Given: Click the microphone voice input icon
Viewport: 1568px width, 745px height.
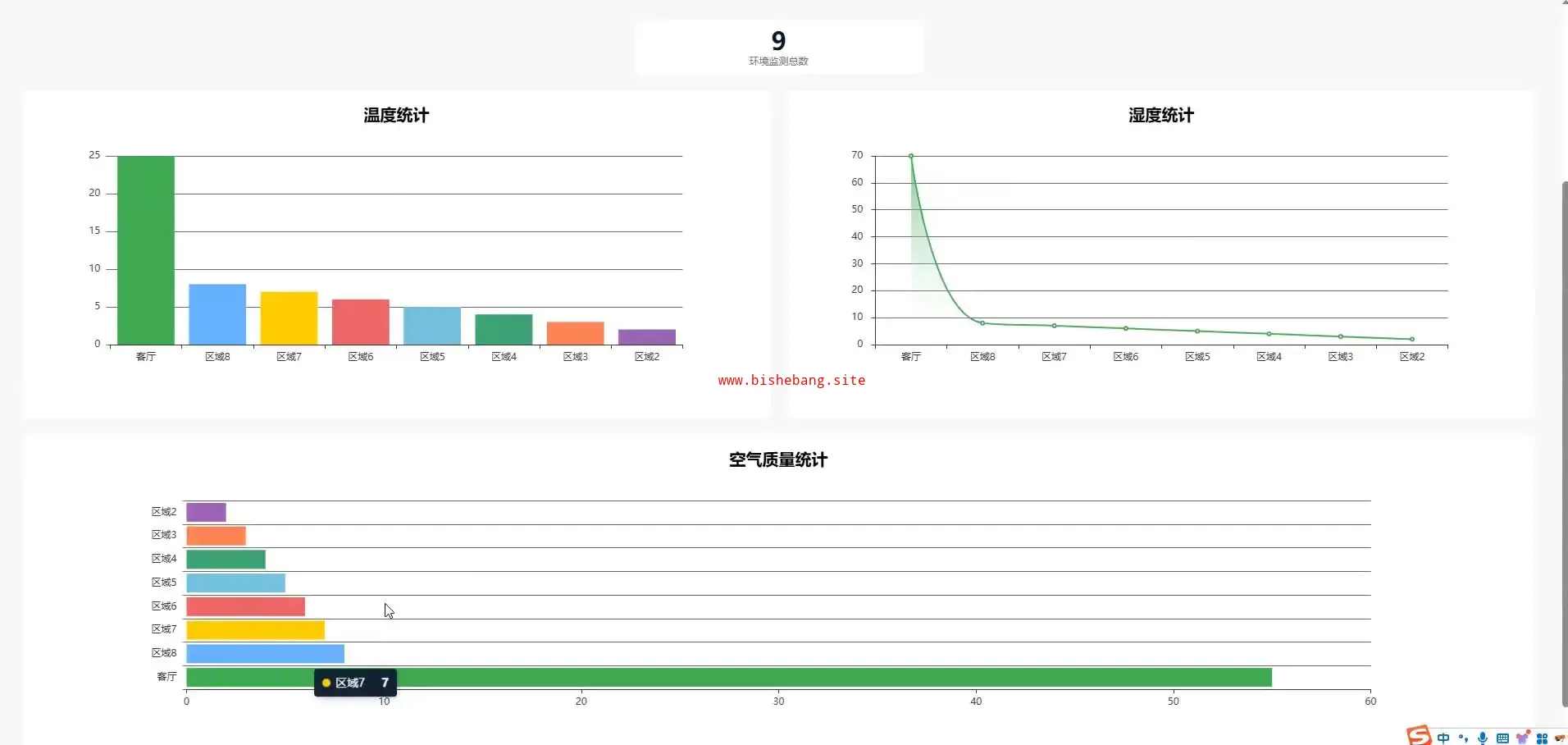Looking at the screenshot, I should pos(1483,738).
